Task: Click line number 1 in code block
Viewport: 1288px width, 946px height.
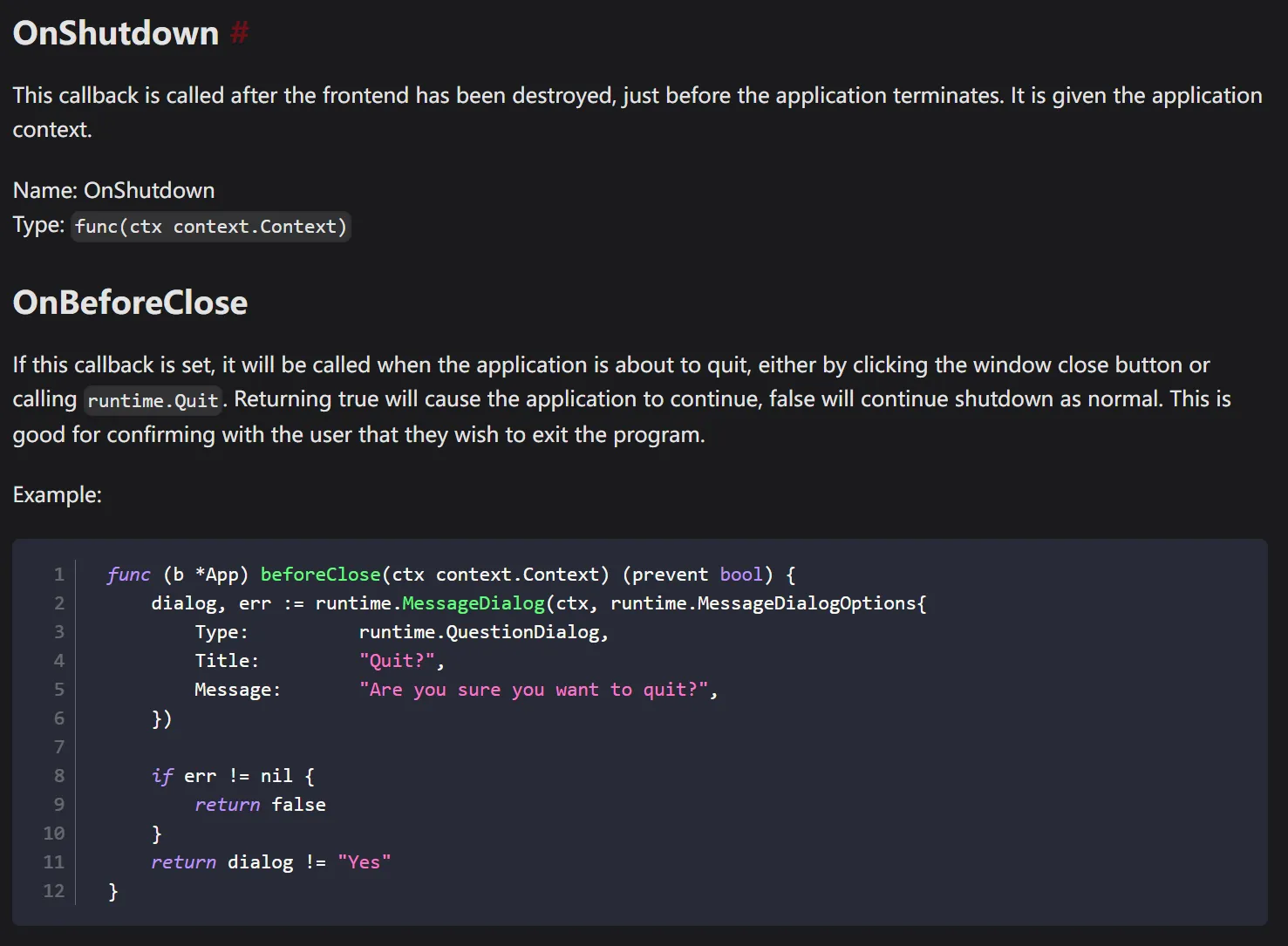Action: point(59,575)
